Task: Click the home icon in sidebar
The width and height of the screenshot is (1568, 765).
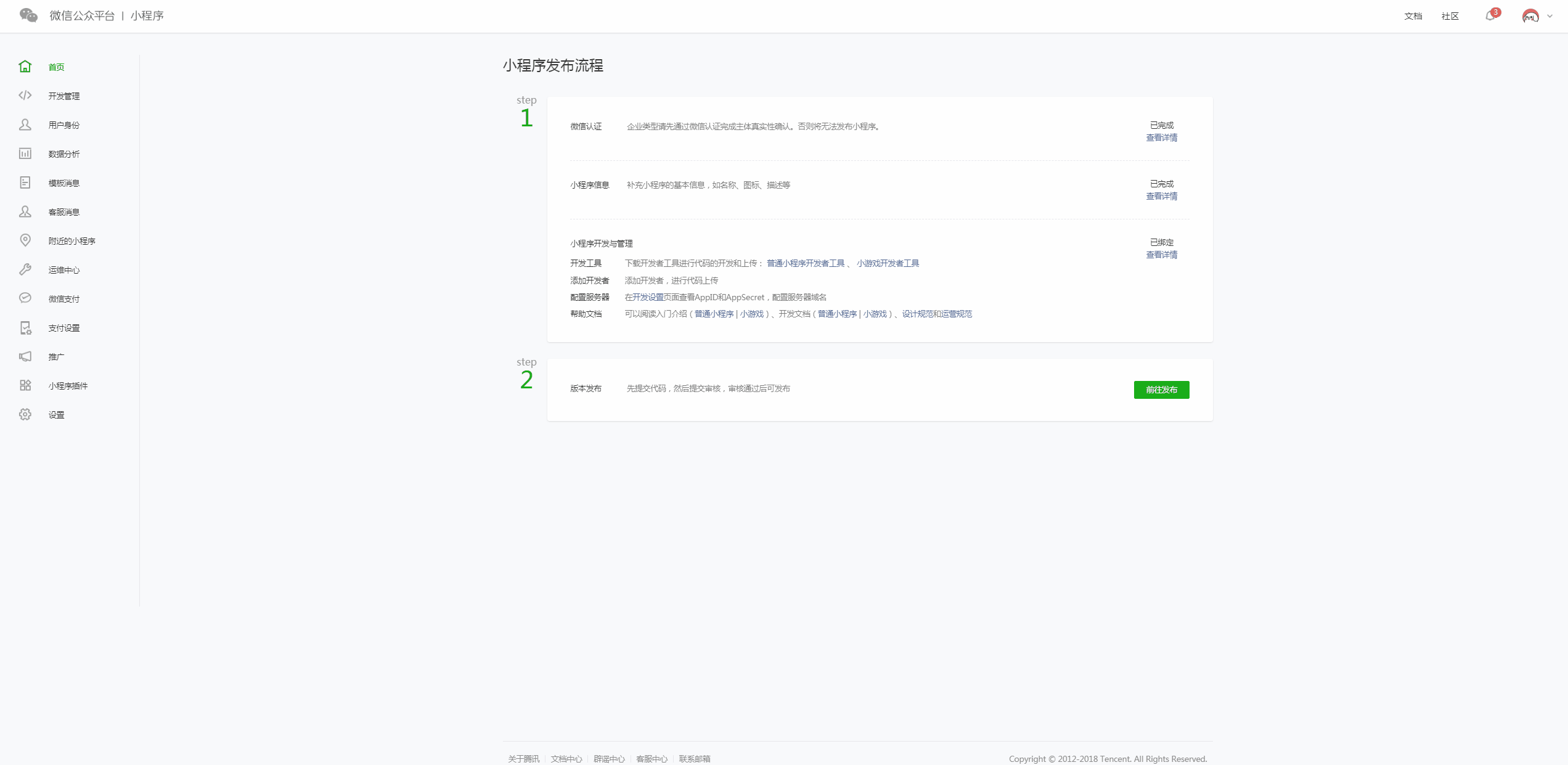Action: 25,67
